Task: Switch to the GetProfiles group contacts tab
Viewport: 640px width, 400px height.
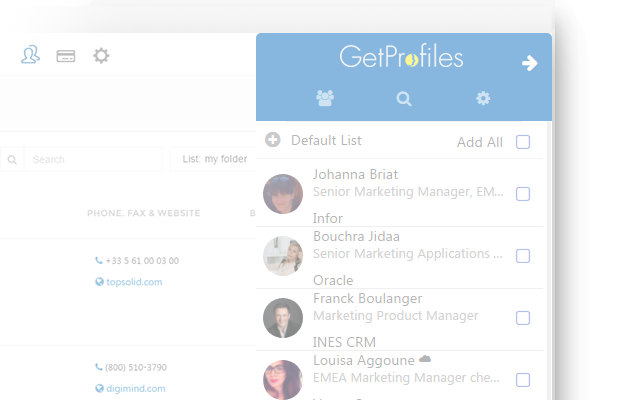Action: (x=325, y=98)
